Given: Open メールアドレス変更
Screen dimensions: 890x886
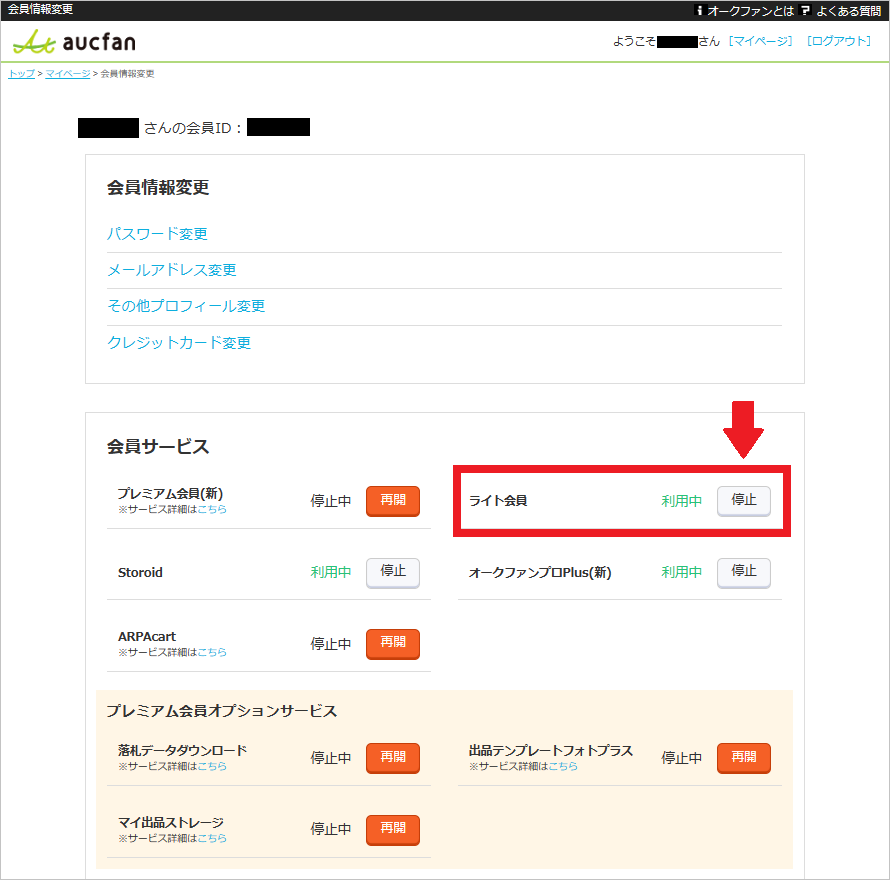Looking at the screenshot, I should (x=172, y=270).
